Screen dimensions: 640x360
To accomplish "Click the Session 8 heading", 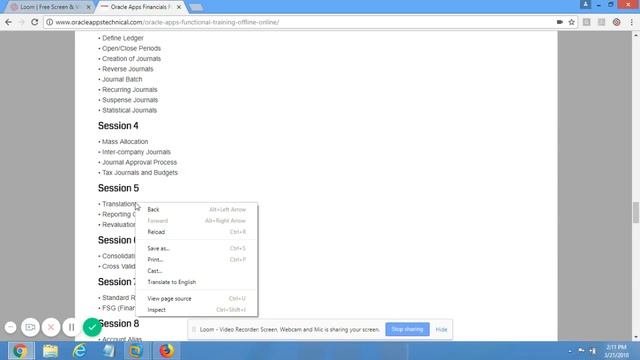I will tap(119, 324).
